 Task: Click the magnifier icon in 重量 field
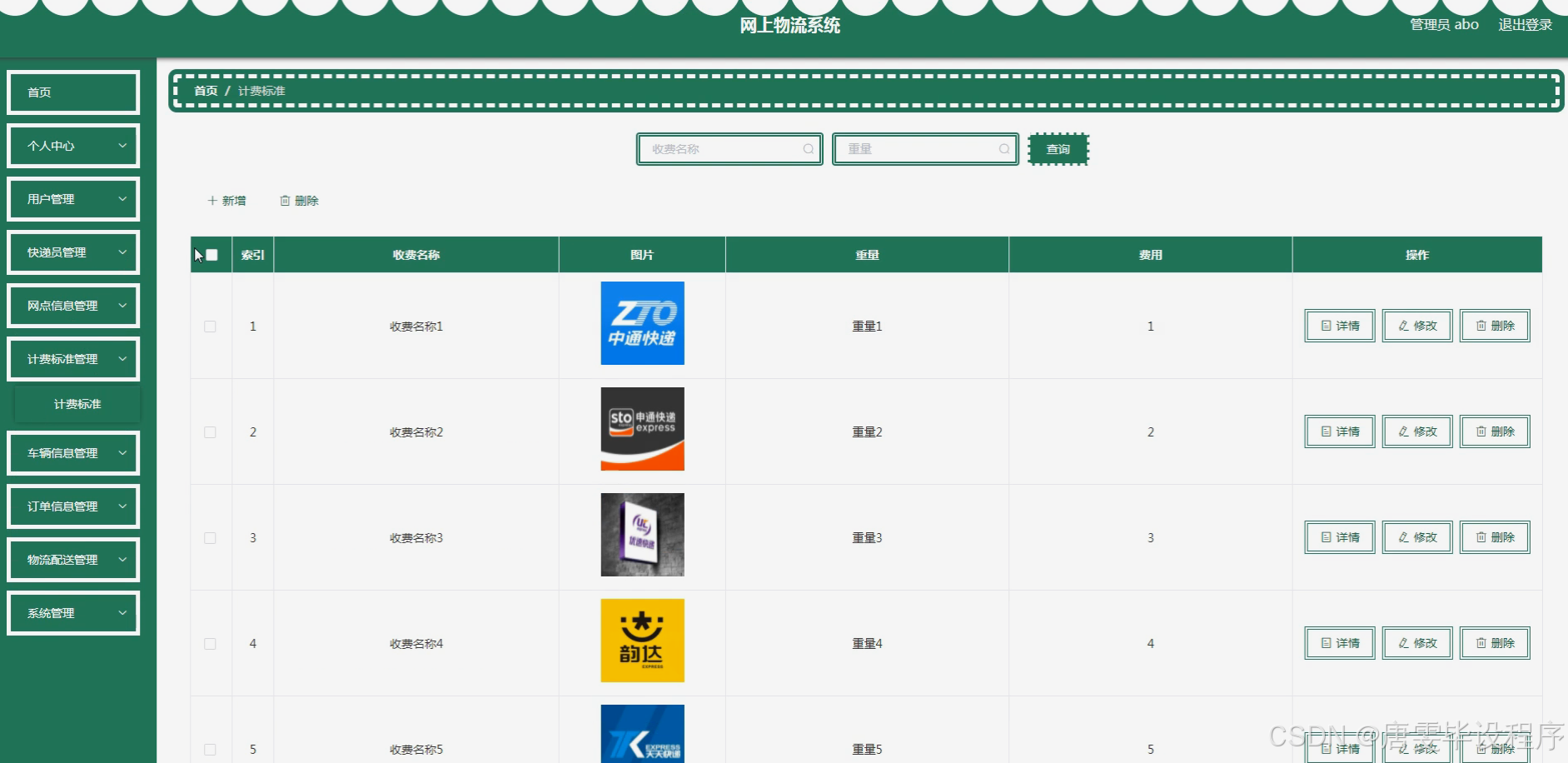coord(1004,149)
